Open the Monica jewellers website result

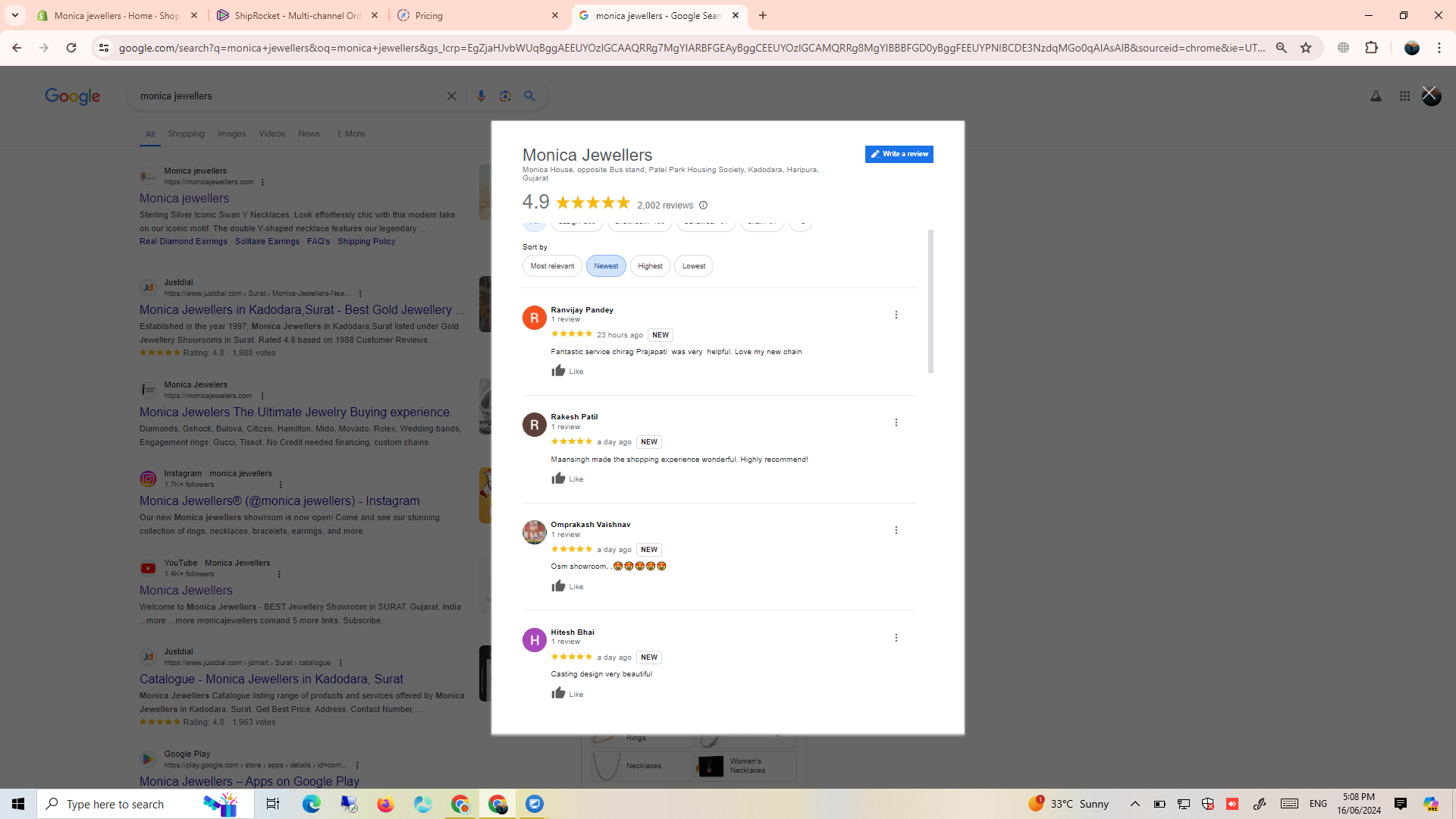(x=184, y=199)
